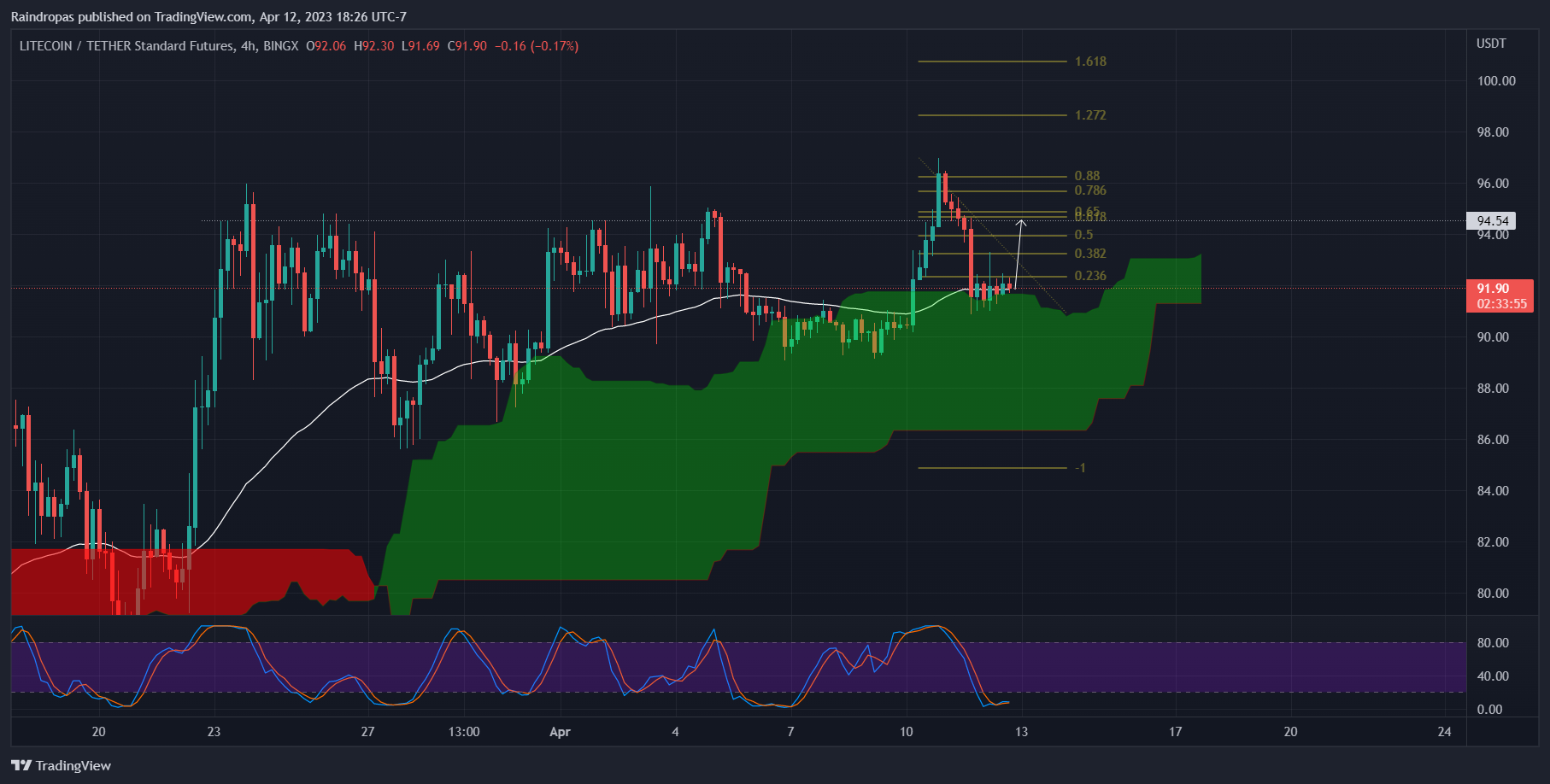The width and height of the screenshot is (1550, 784).
Task: Click the 24 date label on the time axis
Action: [1444, 732]
